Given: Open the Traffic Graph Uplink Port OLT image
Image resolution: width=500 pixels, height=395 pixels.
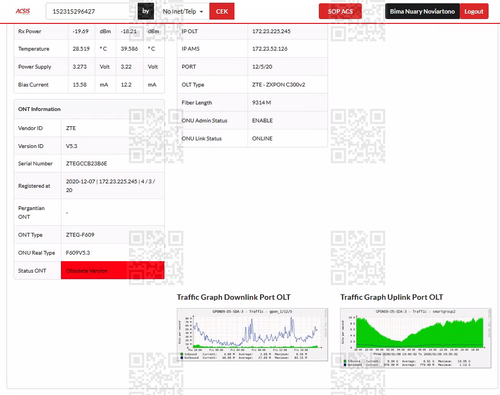Looking at the screenshot, I should click(x=415, y=338).
